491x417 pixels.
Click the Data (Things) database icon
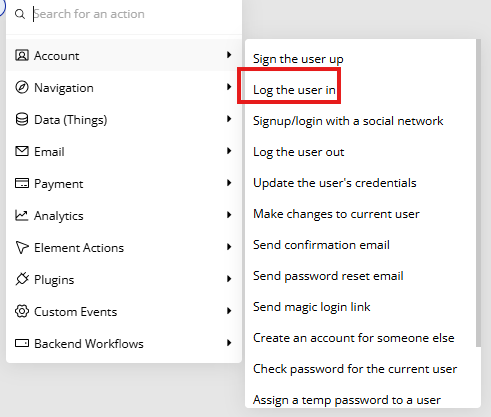(x=22, y=119)
